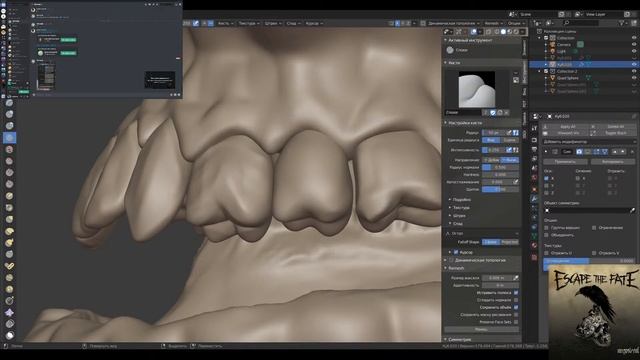Toggle the Preserve Face Sets checkbox
640x360 pixels.
pyautogui.click(x=516, y=322)
